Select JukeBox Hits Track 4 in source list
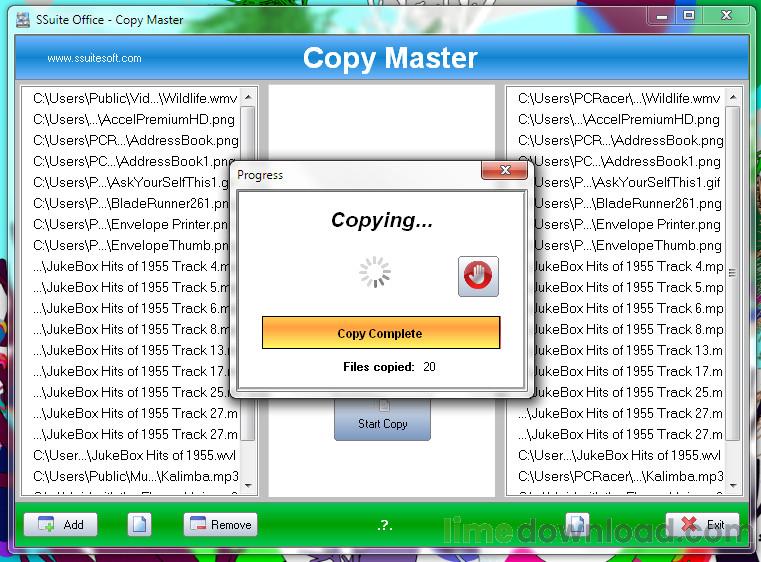The width and height of the screenshot is (761, 562). tap(132, 266)
